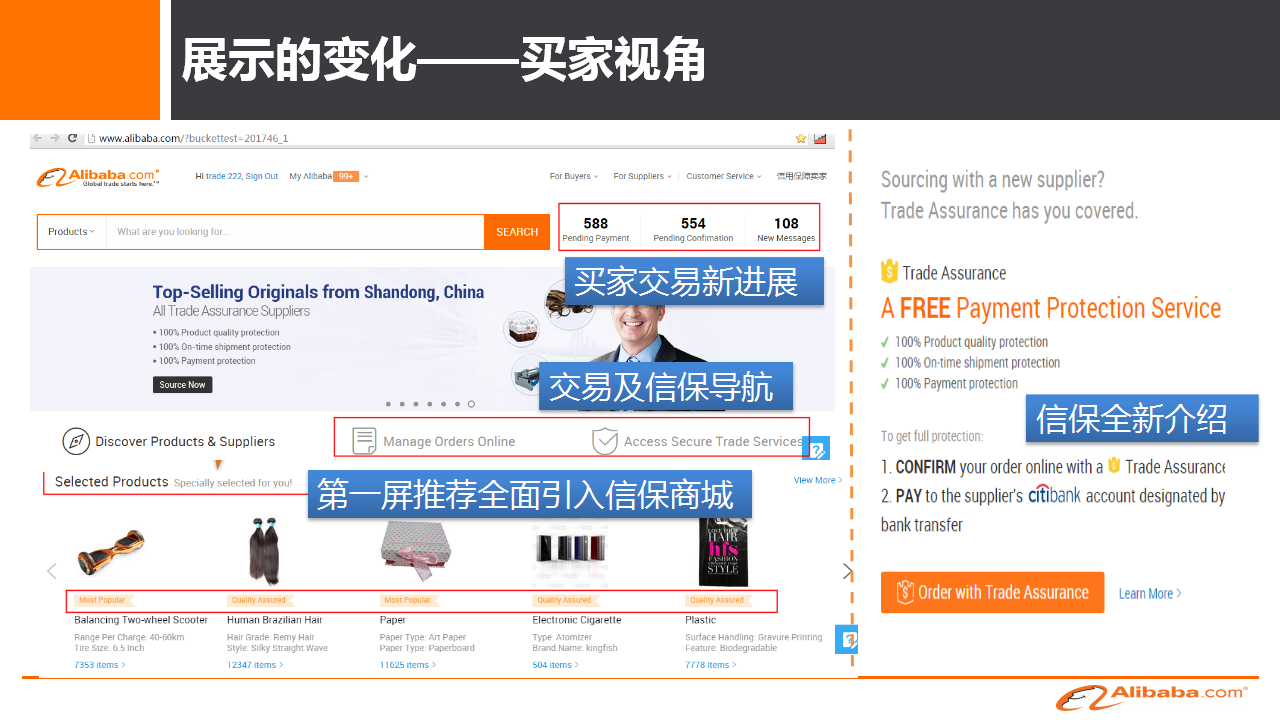Expand the For Suppliers menu

pyautogui.click(x=642, y=176)
